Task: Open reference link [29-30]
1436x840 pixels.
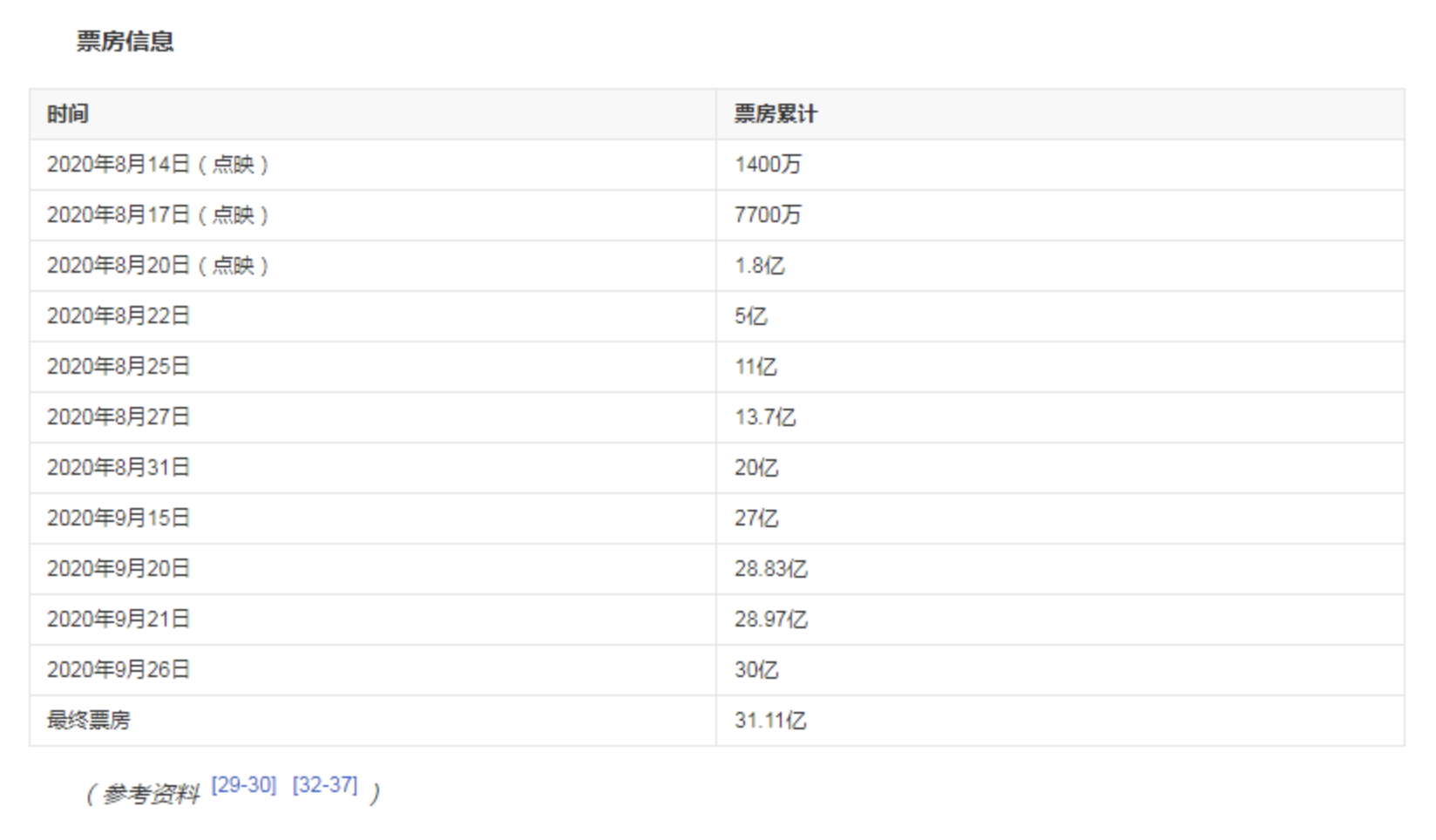Action: pos(244,785)
